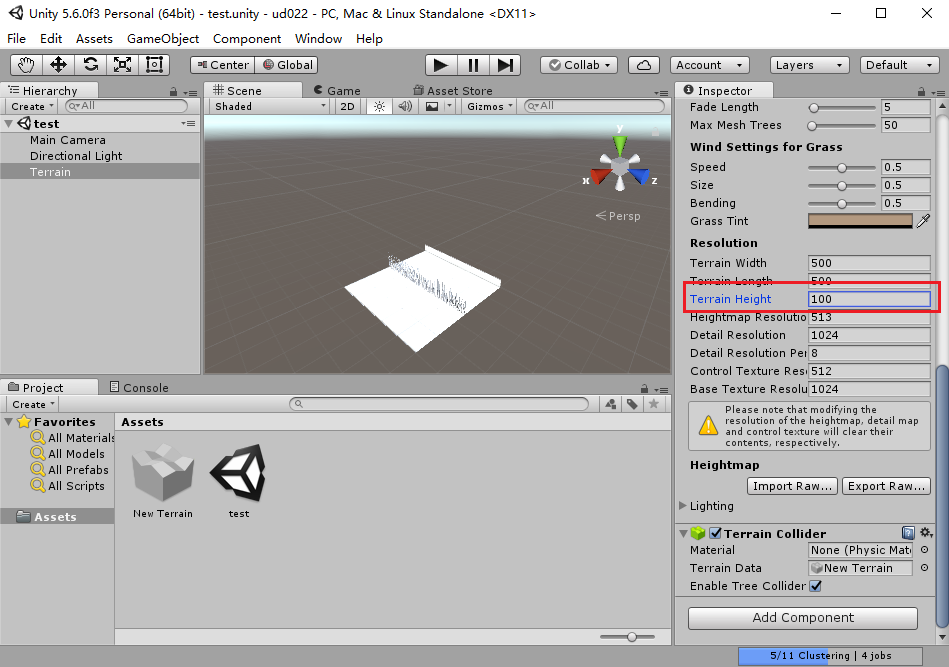Viewport: 949px width, 667px height.
Task: Open Terrain Collider help icon
Action: click(x=908, y=533)
